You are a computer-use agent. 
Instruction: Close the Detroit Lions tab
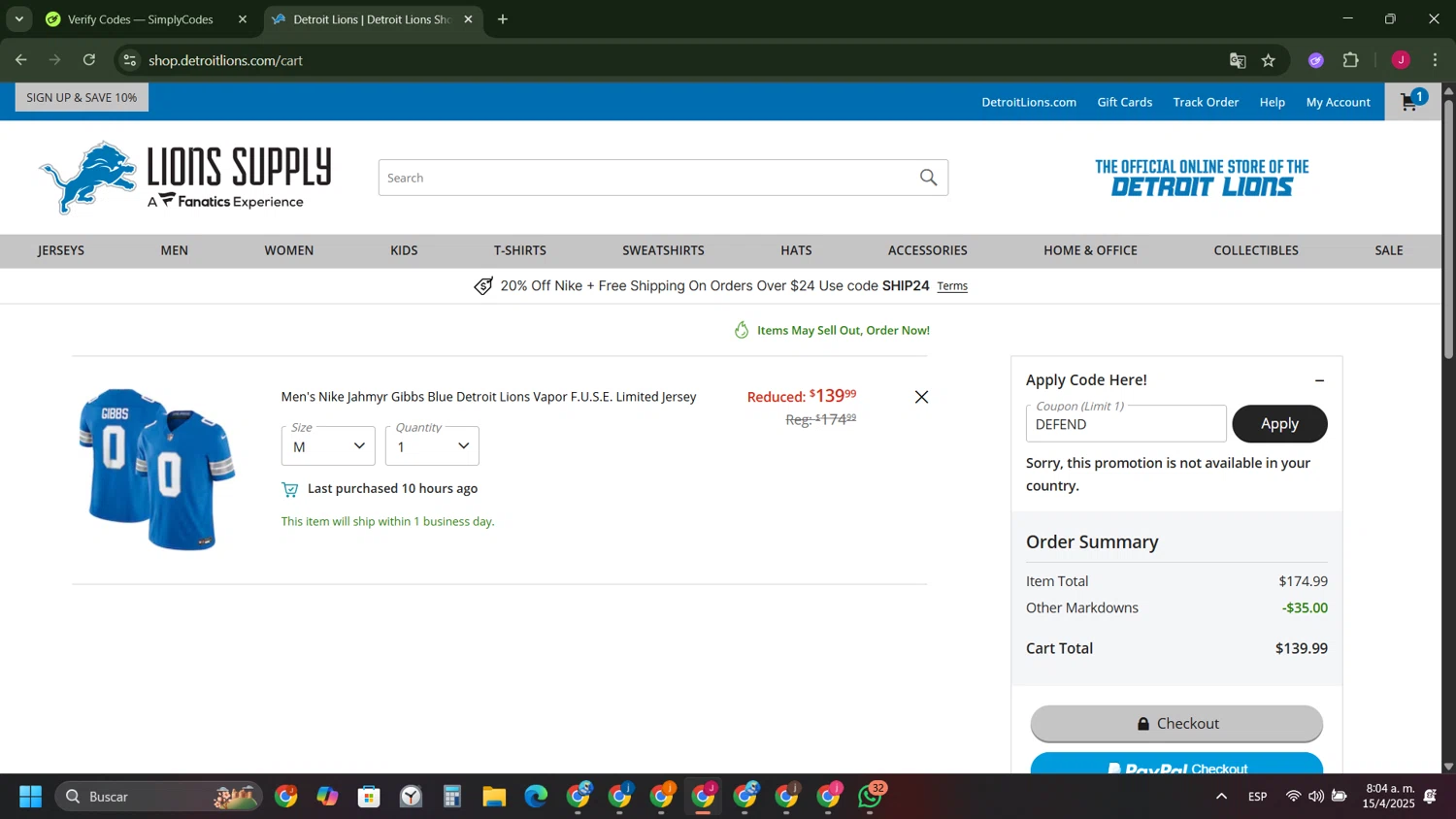[468, 19]
